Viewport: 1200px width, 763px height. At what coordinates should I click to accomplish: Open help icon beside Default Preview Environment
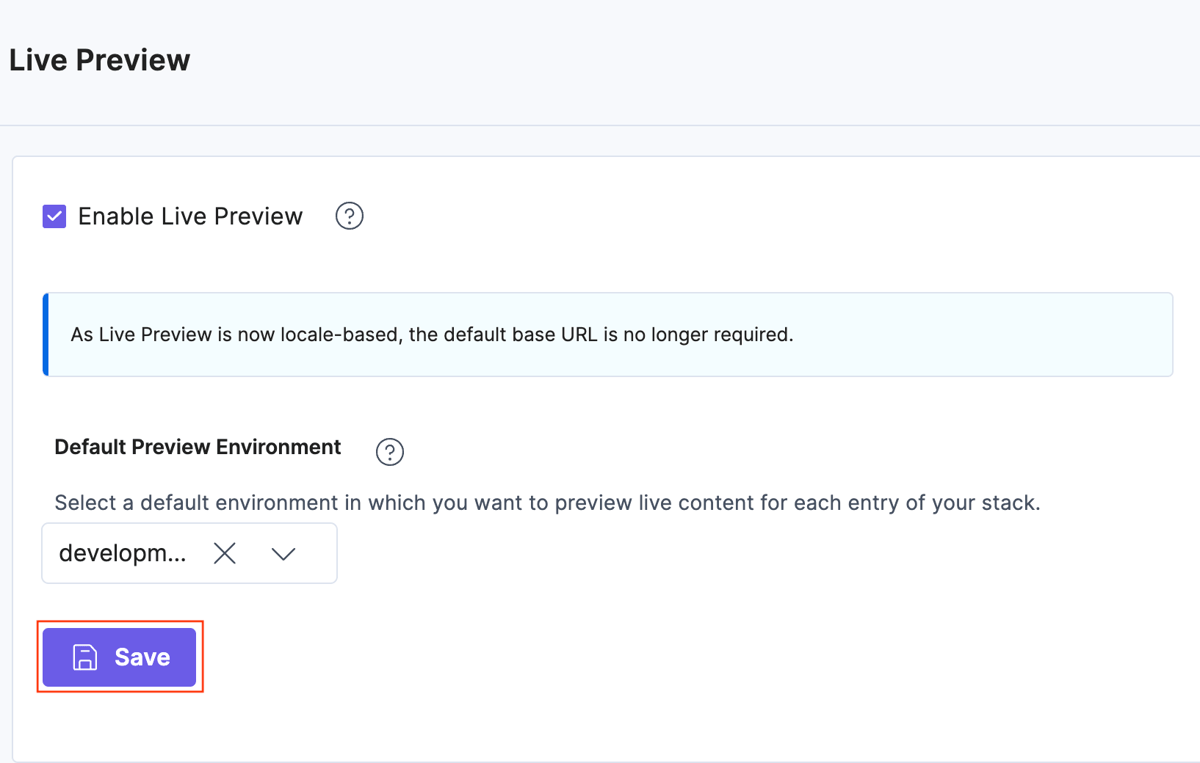click(x=390, y=452)
